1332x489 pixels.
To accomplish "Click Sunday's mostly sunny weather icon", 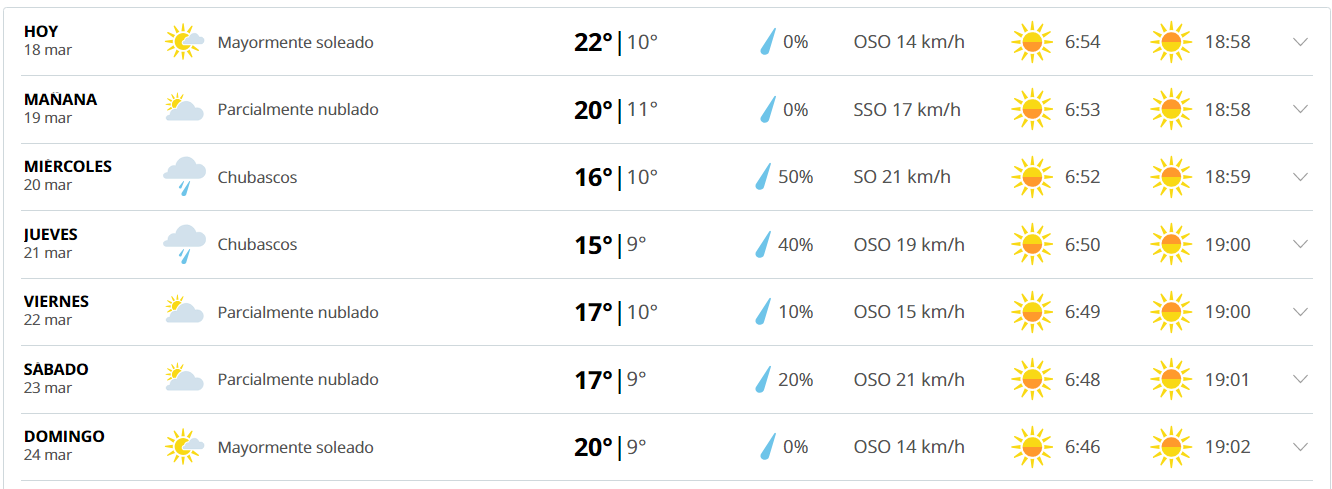I will 184,447.
